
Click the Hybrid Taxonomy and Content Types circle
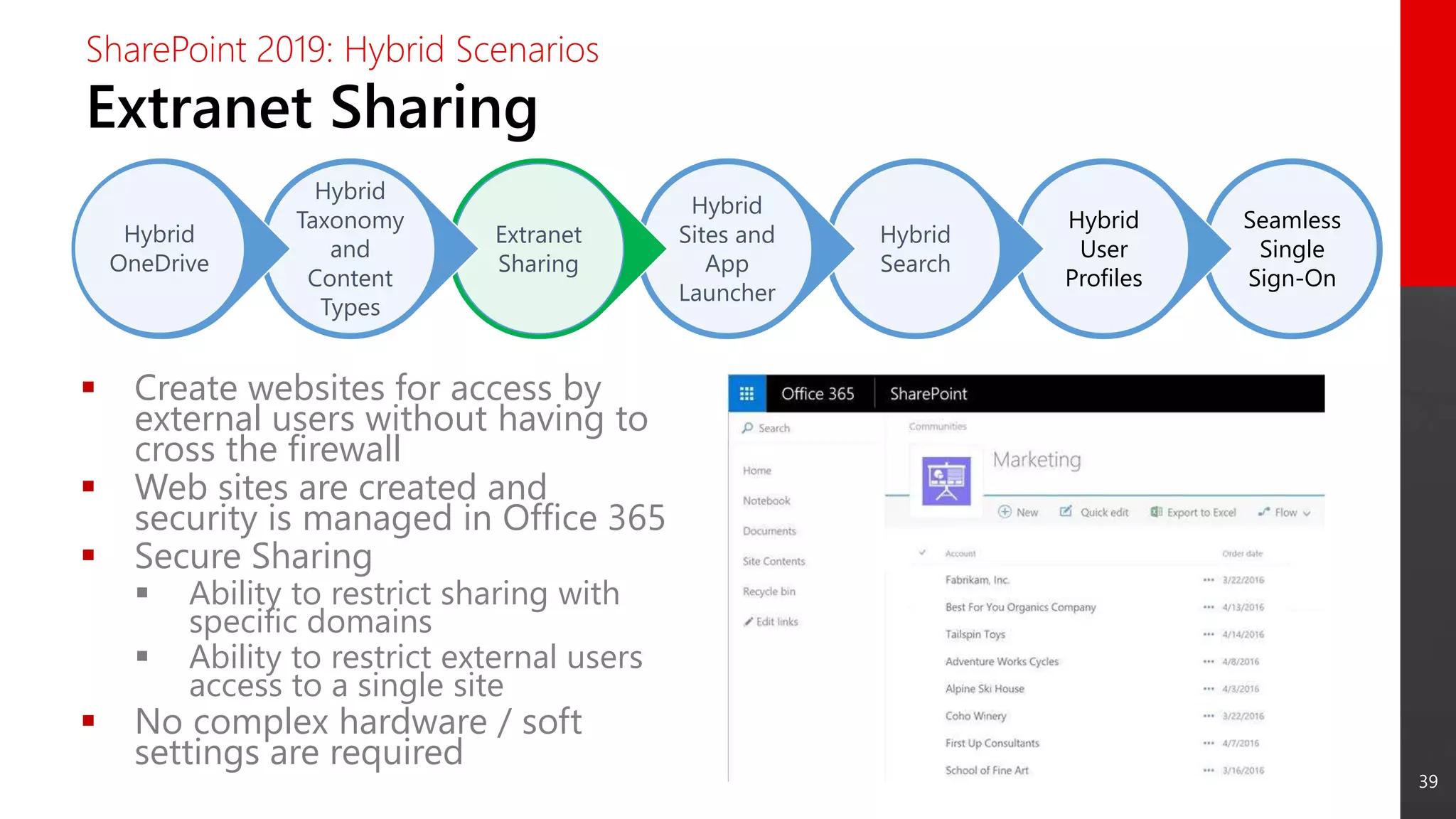click(x=350, y=248)
